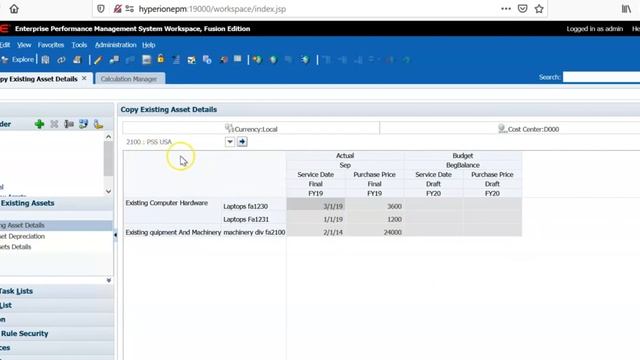The height and width of the screenshot is (360, 640).
Task: Click the 24000 purchase price cell
Action: tap(375, 232)
